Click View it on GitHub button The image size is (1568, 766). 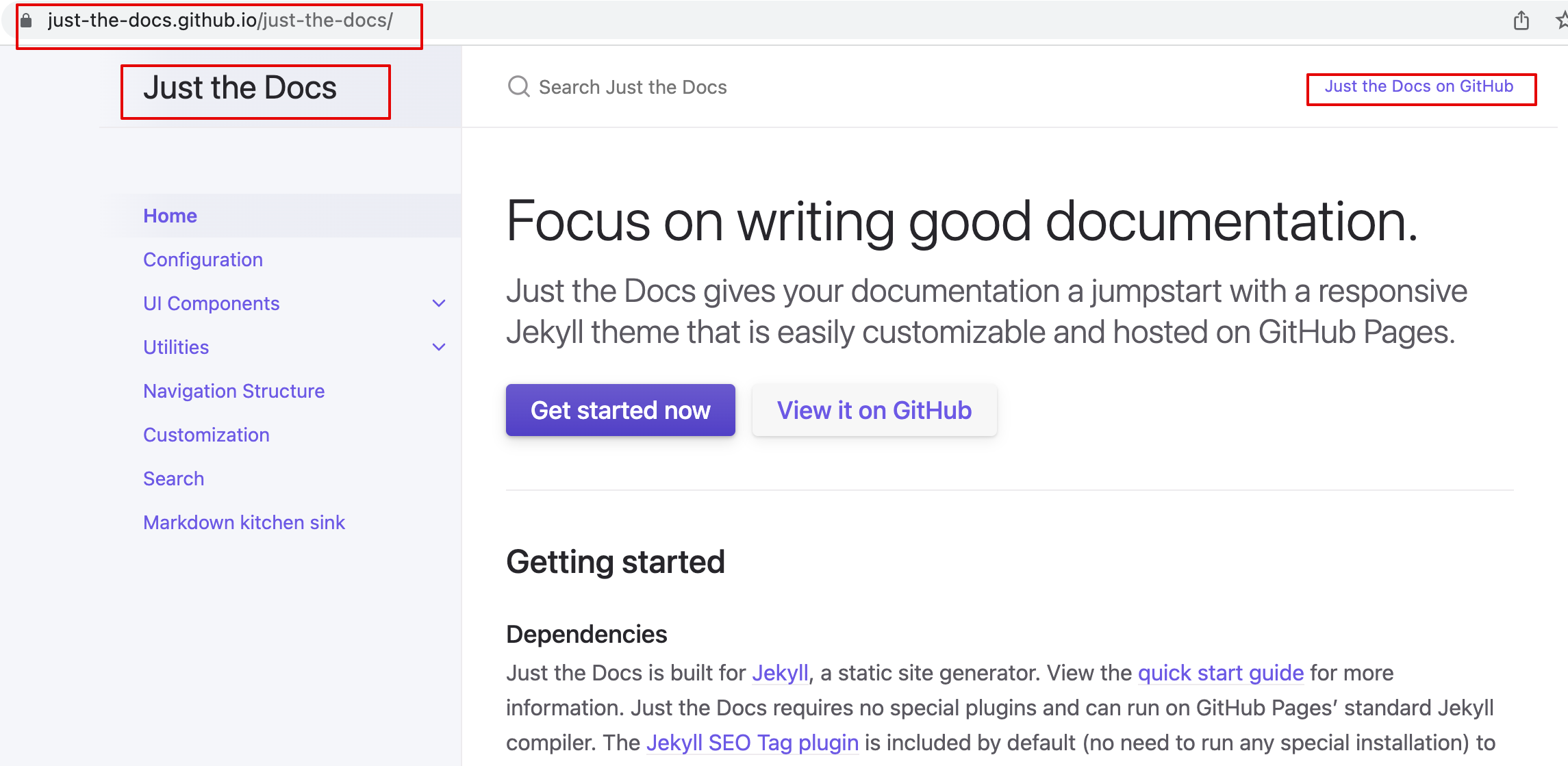[874, 410]
